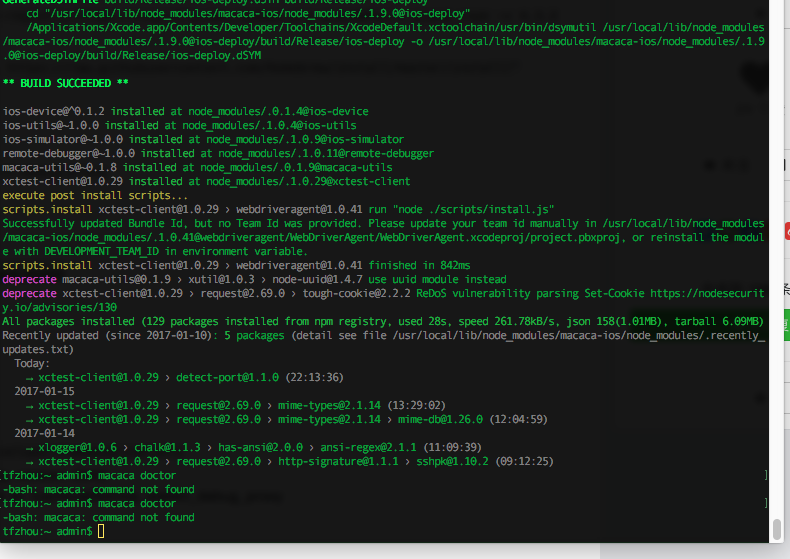The height and width of the screenshot is (559, 790).
Task: Click the 'run "node ./scripts/install.js"' text
Action: pyautogui.click(x=461, y=209)
